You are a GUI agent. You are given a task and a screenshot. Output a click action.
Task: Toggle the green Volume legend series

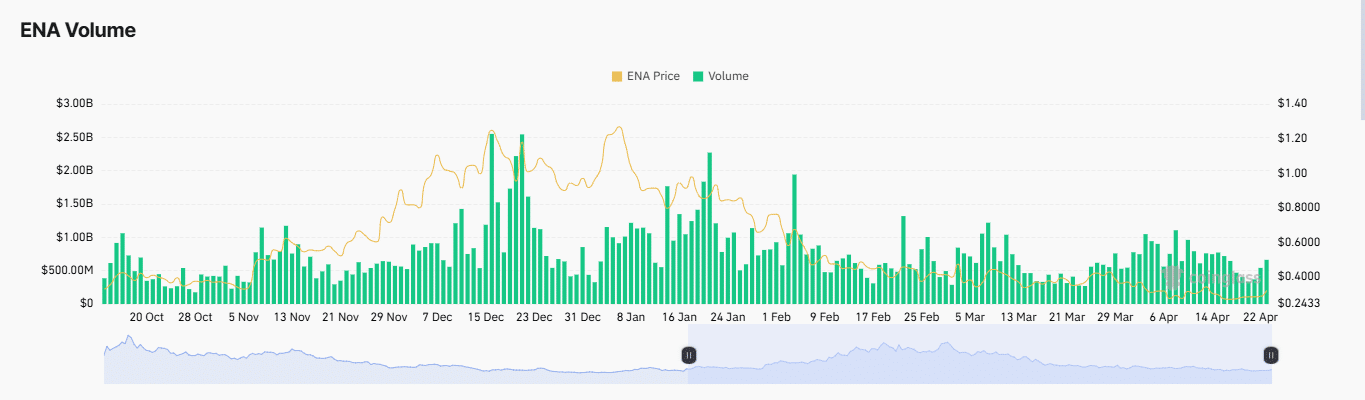tap(720, 76)
